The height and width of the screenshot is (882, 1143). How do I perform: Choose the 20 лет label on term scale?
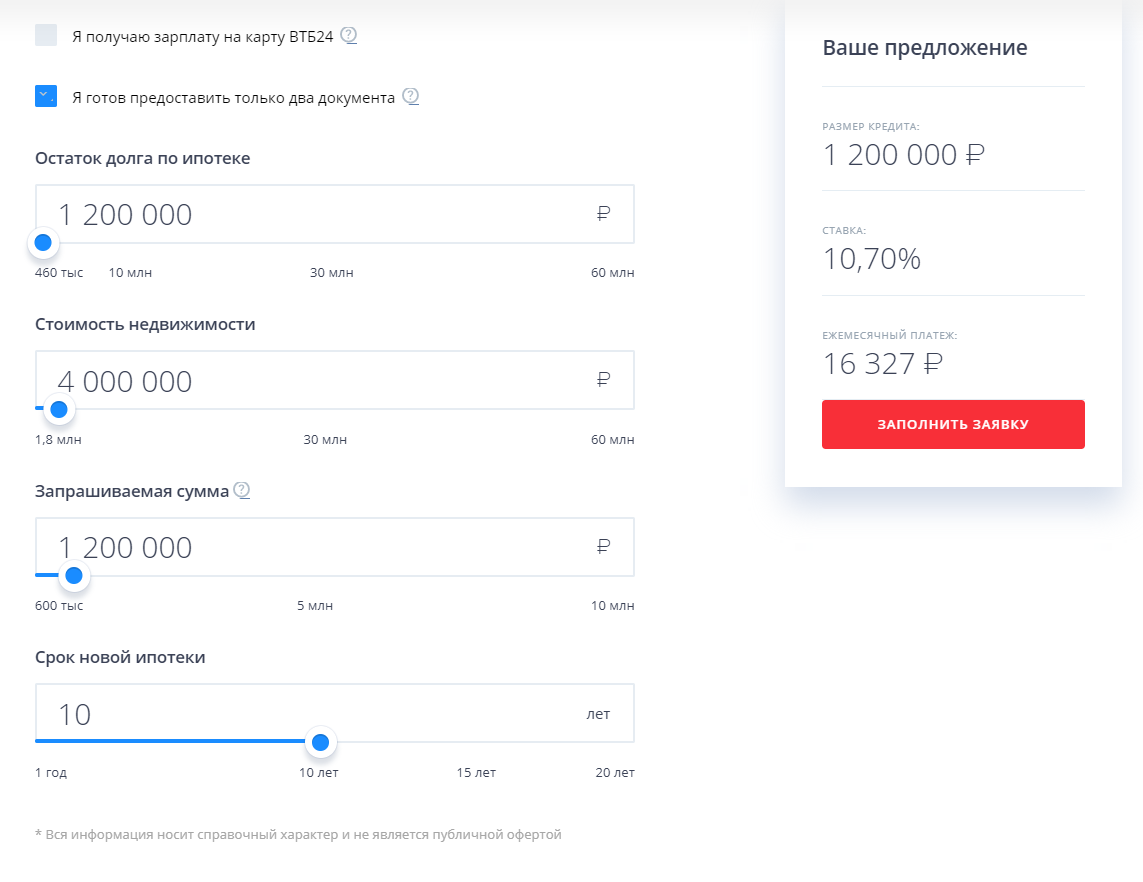tap(615, 773)
